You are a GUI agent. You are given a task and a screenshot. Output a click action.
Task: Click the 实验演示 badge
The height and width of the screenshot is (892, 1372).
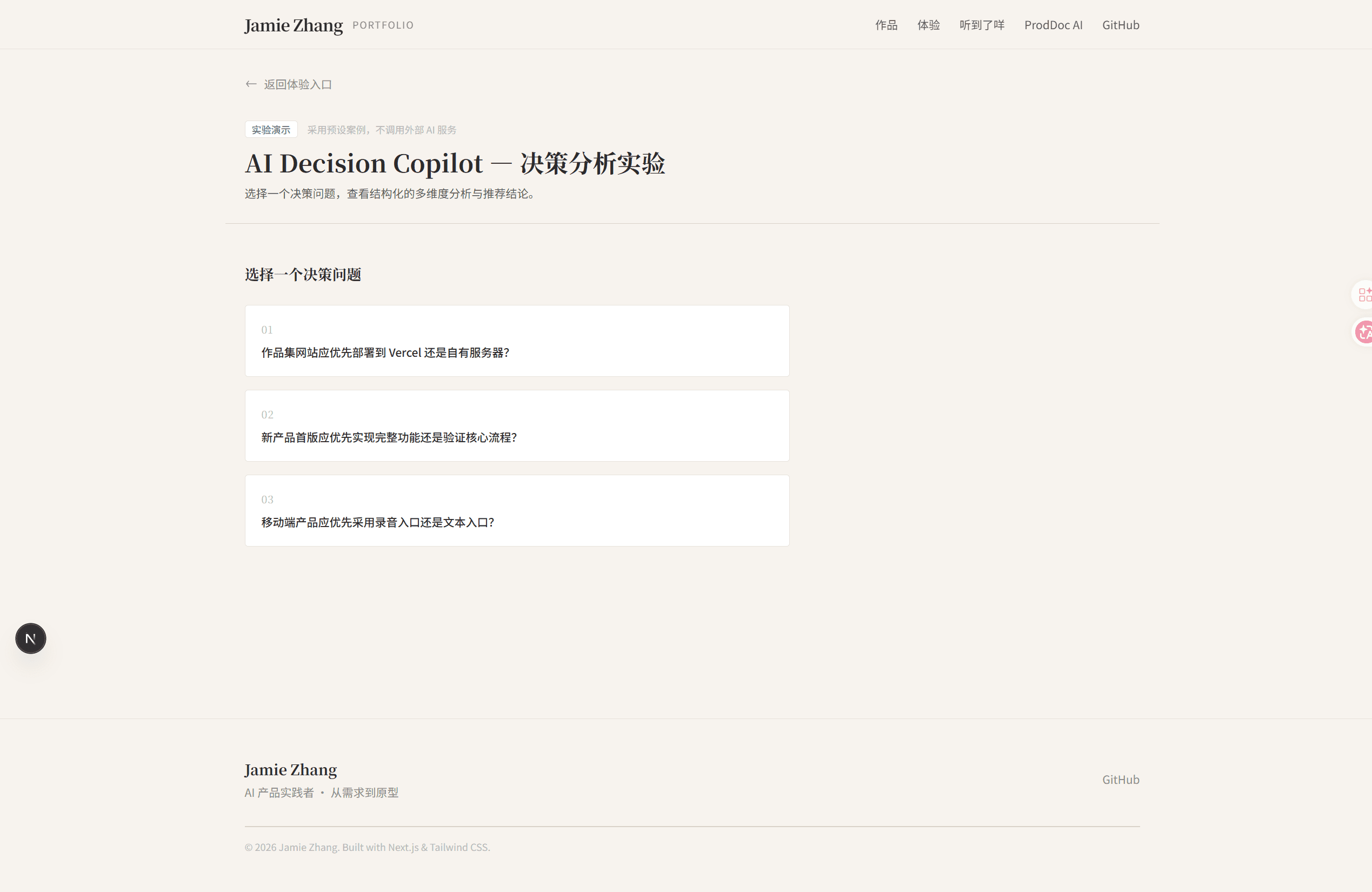(x=271, y=130)
